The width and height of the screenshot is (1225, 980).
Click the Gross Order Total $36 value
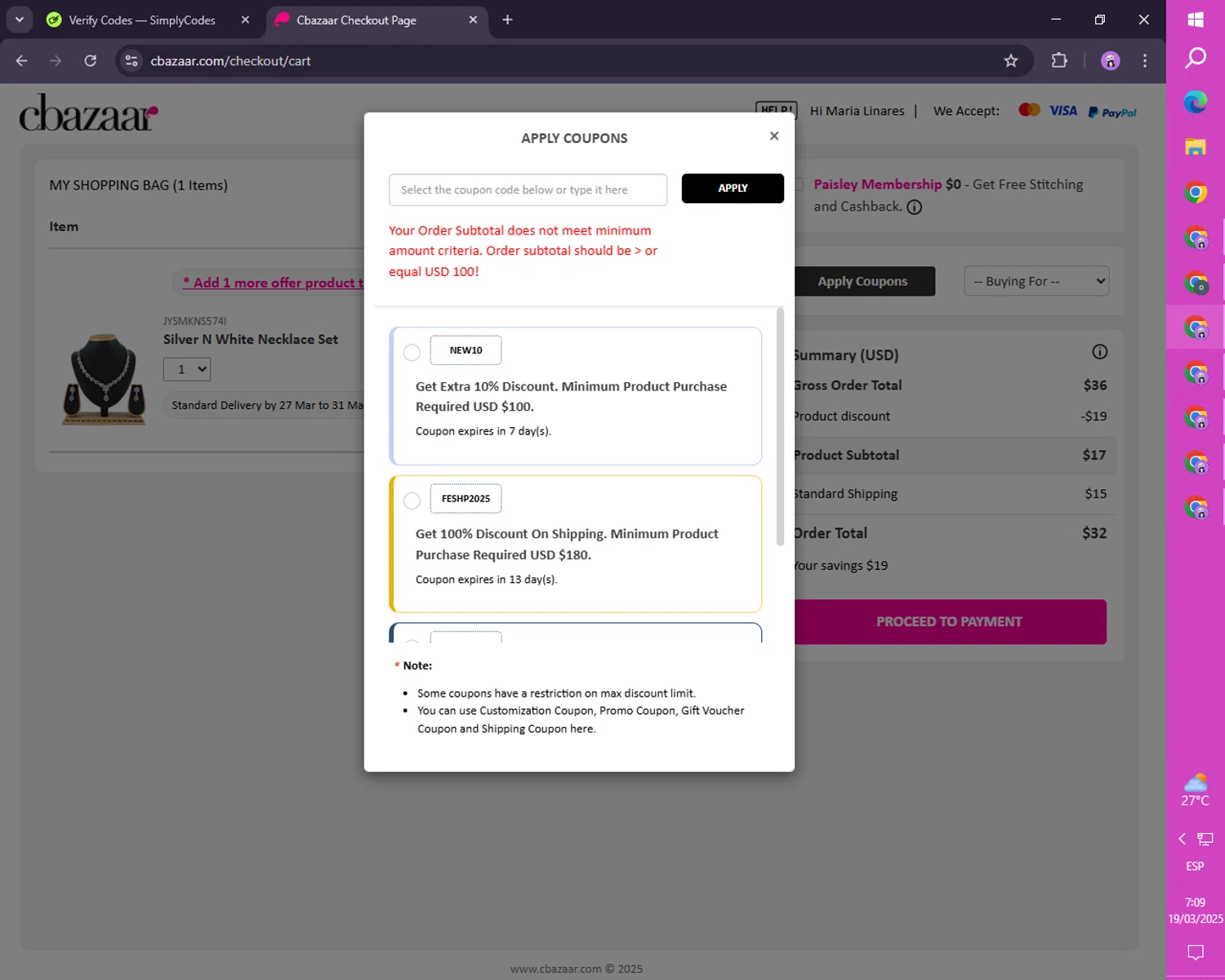coord(1095,385)
